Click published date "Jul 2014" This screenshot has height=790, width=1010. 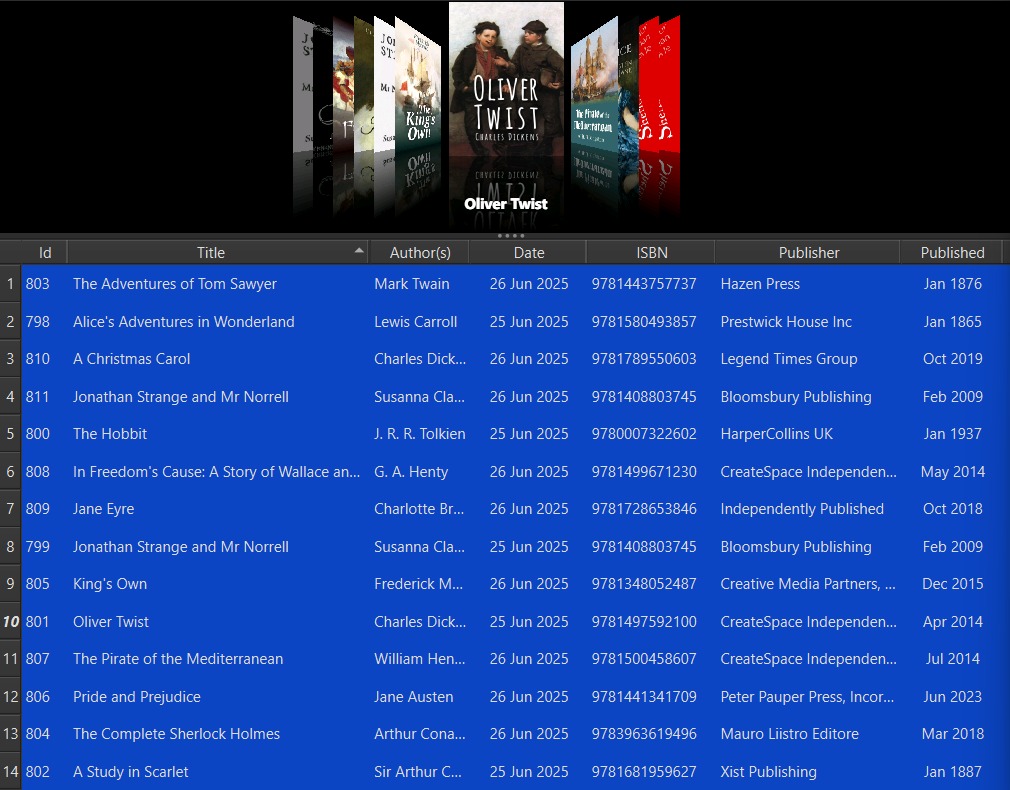pyautogui.click(x=953, y=659)
